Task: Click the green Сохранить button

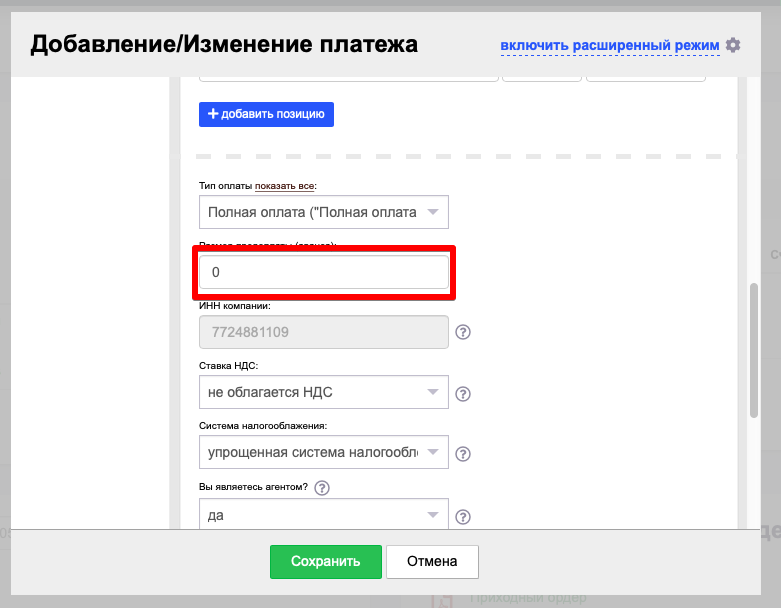Action: pyautogui.click(x=326, y=562)
